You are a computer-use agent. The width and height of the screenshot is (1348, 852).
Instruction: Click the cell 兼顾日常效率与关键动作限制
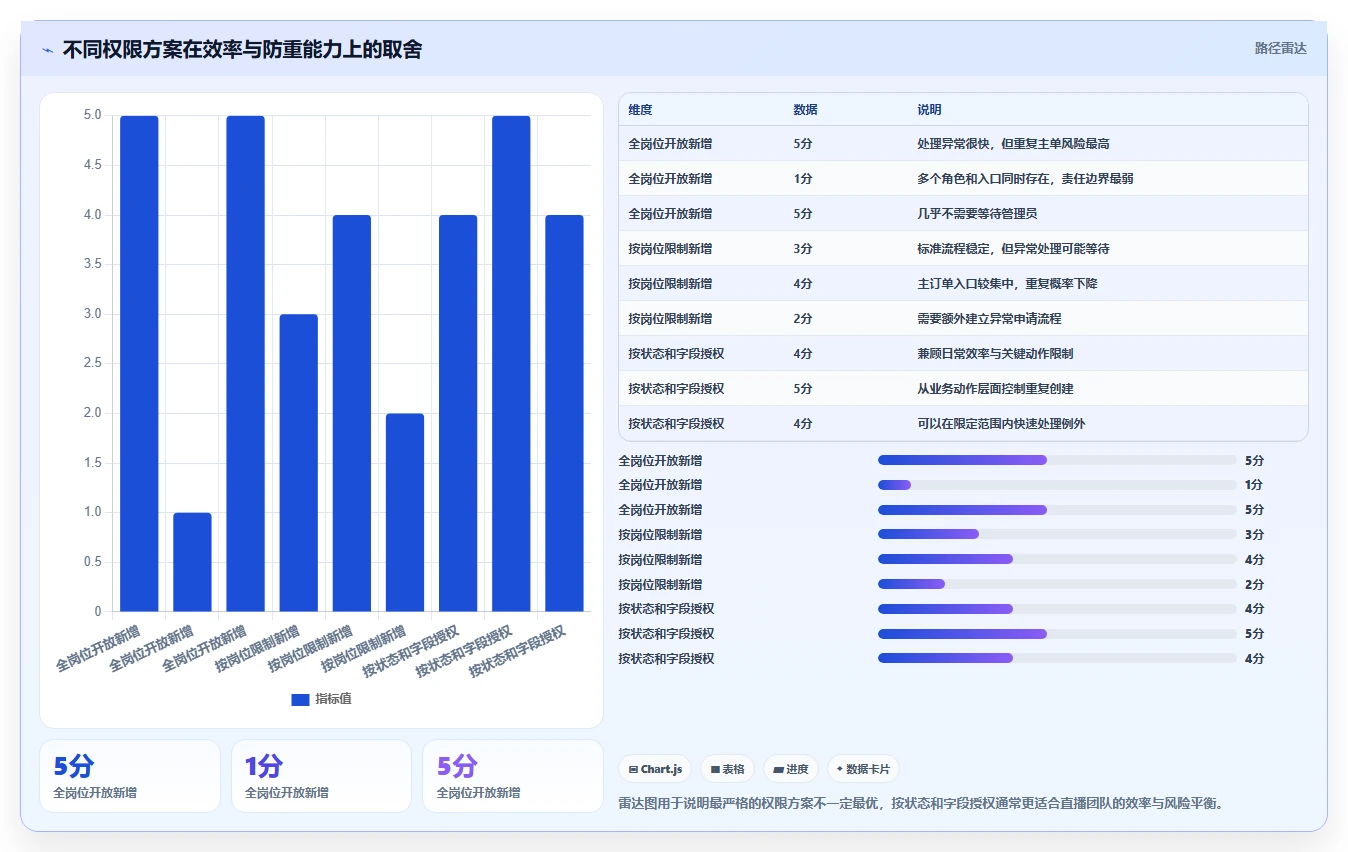click(995, 354)
